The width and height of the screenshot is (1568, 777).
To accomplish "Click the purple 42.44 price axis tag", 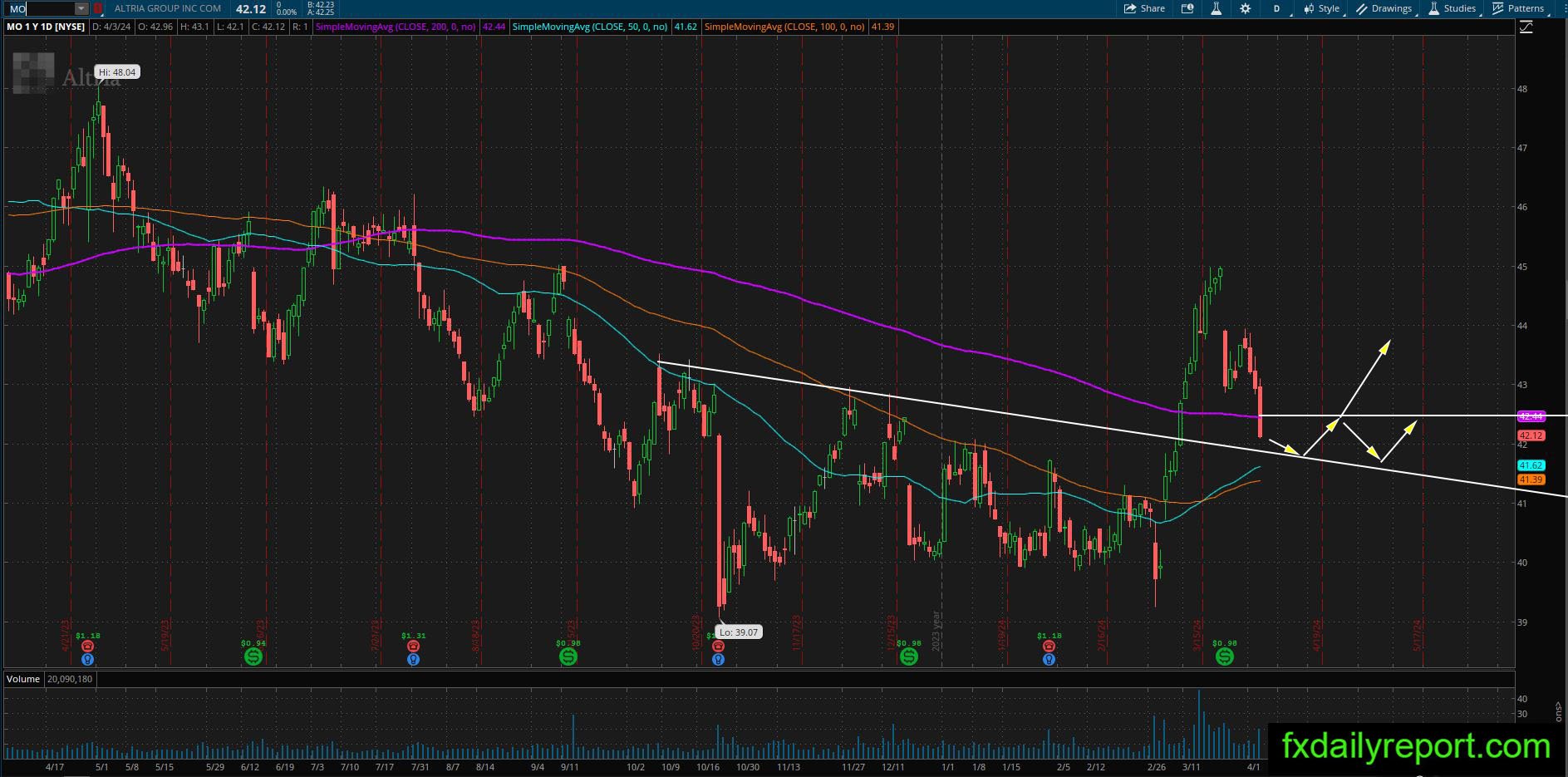I will 1531,416.
